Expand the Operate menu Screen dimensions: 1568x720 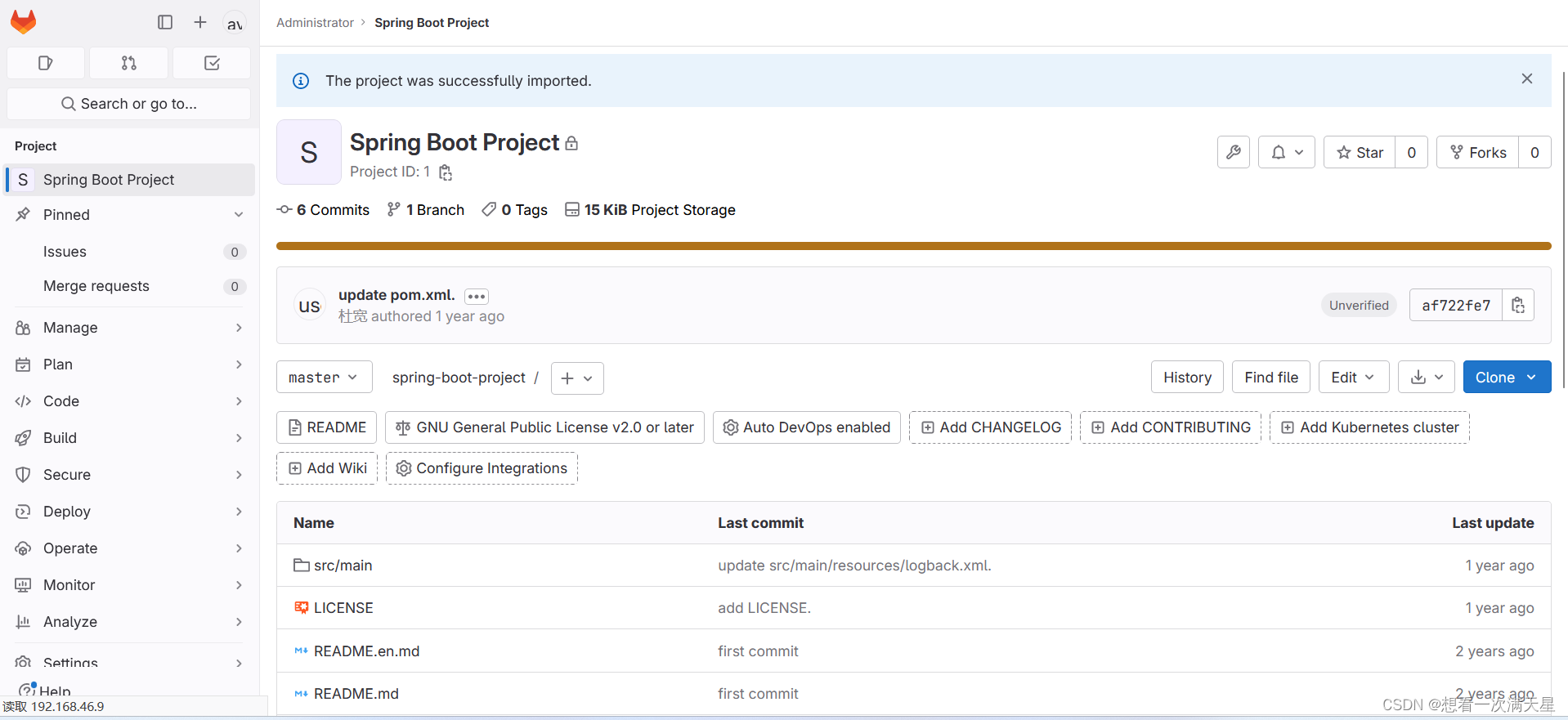point(131,548)
